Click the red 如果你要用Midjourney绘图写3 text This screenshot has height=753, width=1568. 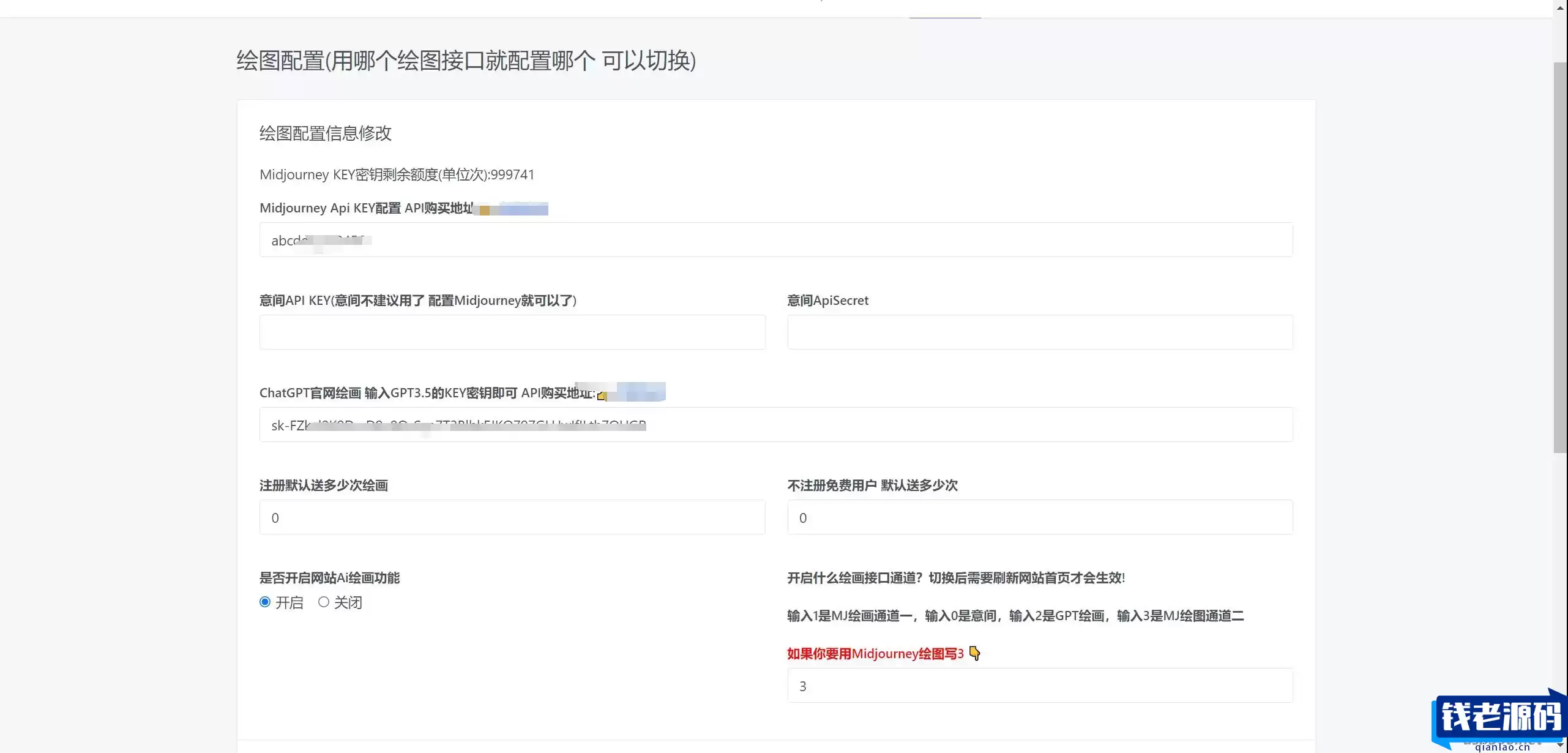coord(875,654)
